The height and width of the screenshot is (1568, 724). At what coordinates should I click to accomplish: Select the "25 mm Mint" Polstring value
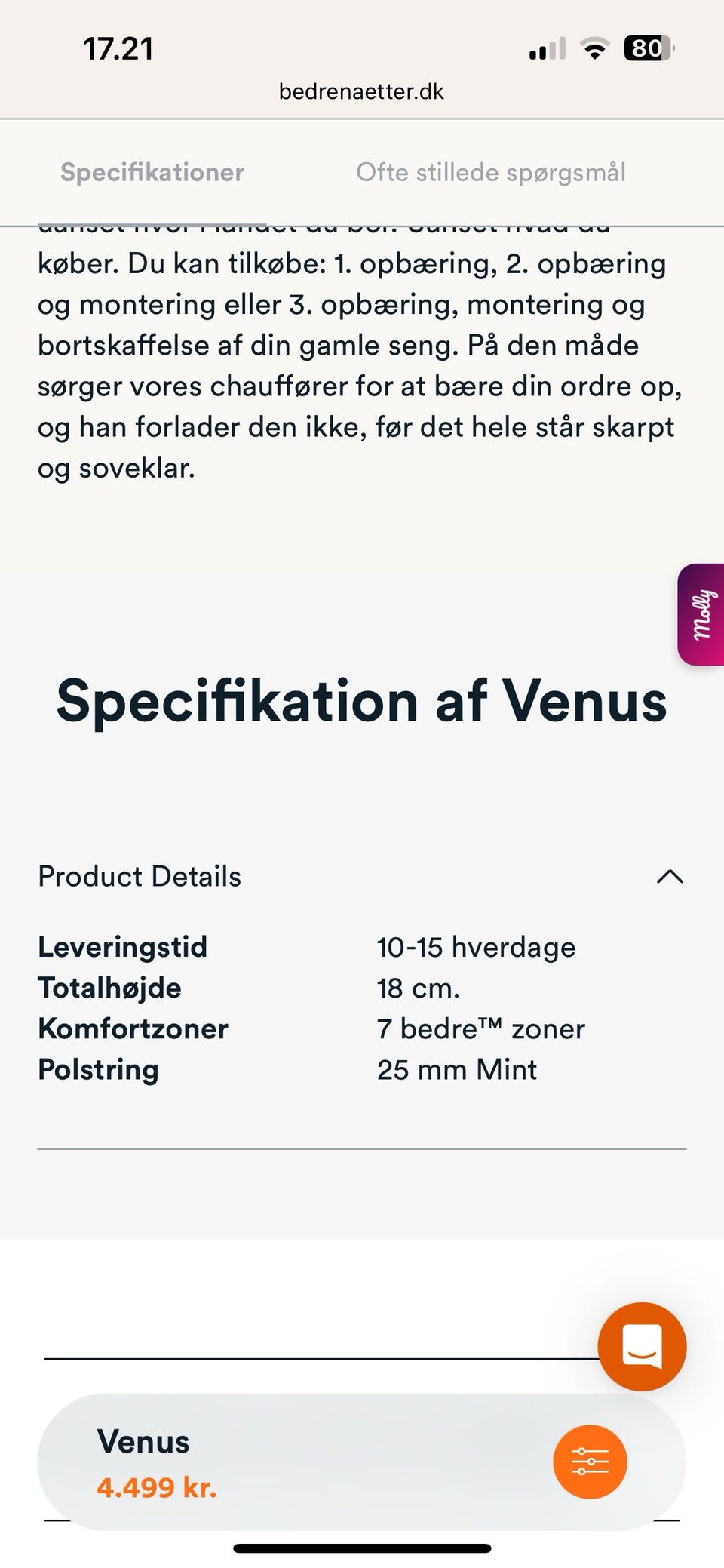pyautogui.click(x=457, y=1069)
